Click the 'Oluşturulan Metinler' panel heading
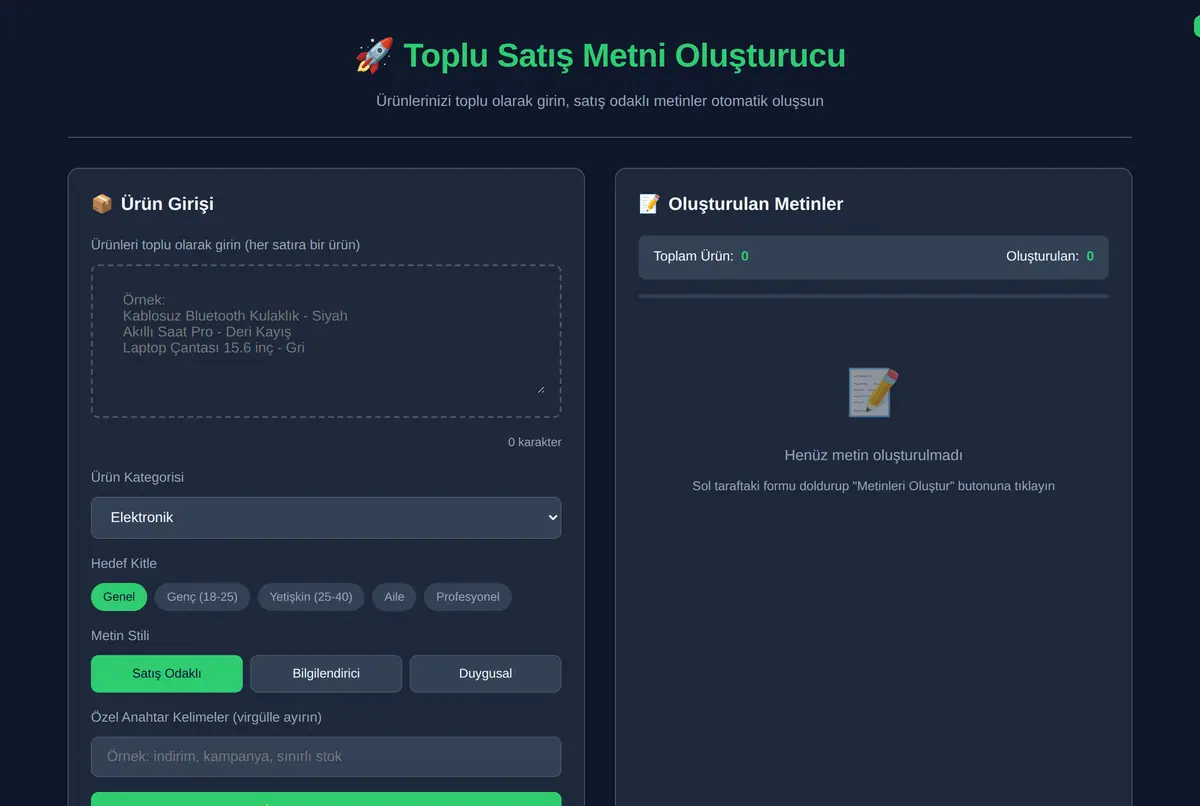This screenshot has height=806, width=1200. [755, 204]
